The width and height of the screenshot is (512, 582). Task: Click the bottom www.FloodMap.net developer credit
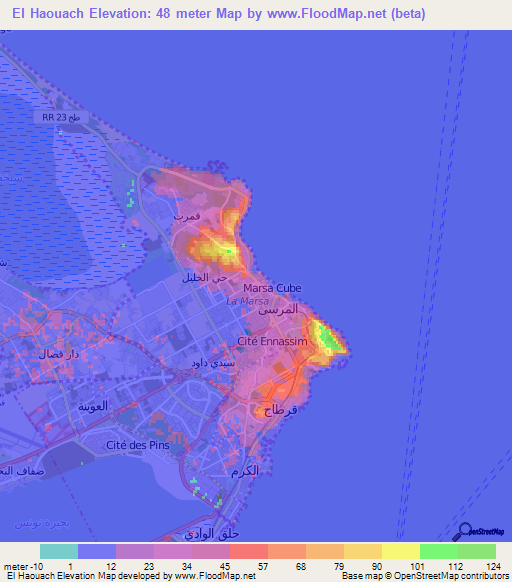click(215, 576)
